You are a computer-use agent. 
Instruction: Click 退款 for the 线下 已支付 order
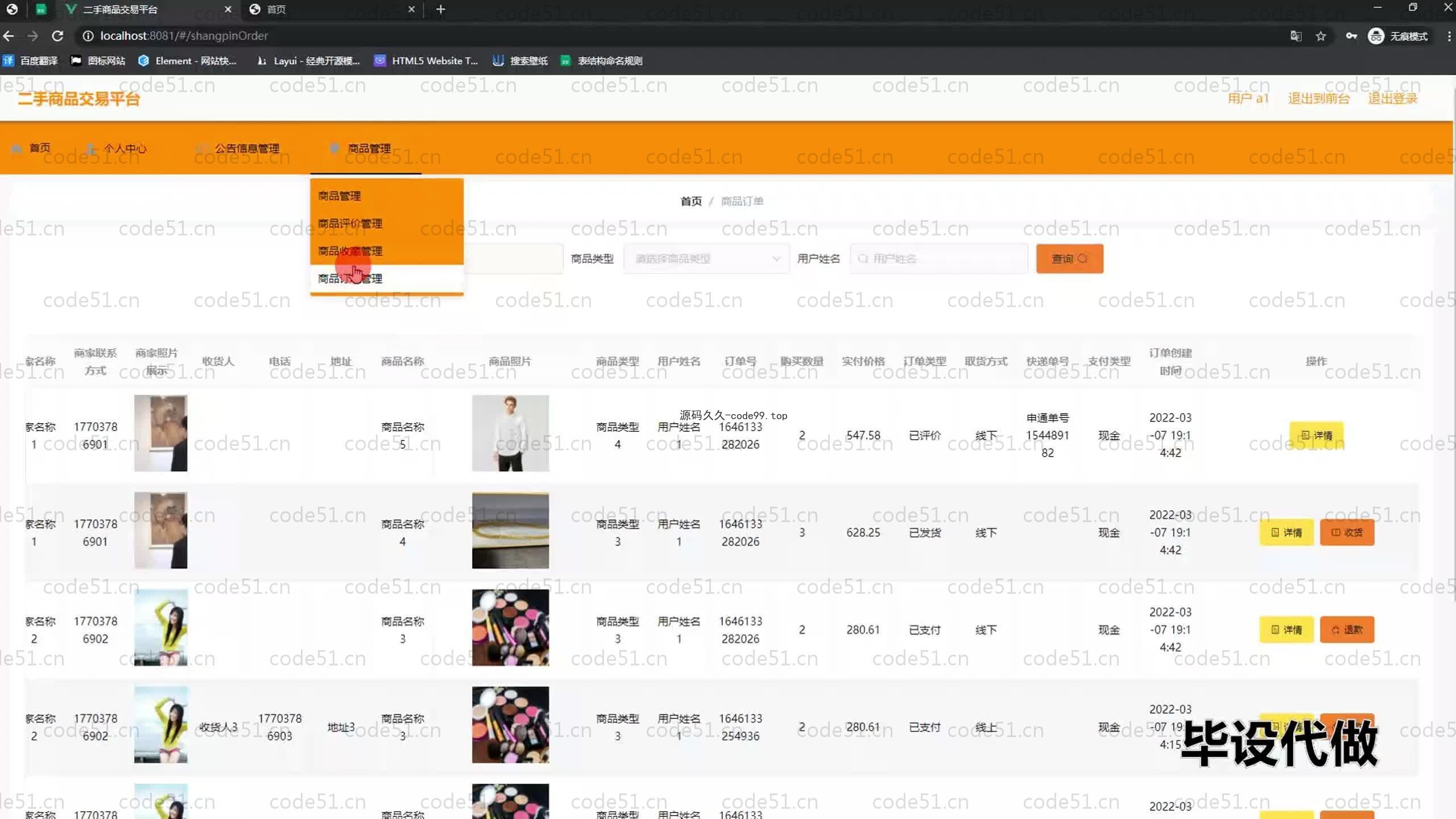tap(1347, 630)
